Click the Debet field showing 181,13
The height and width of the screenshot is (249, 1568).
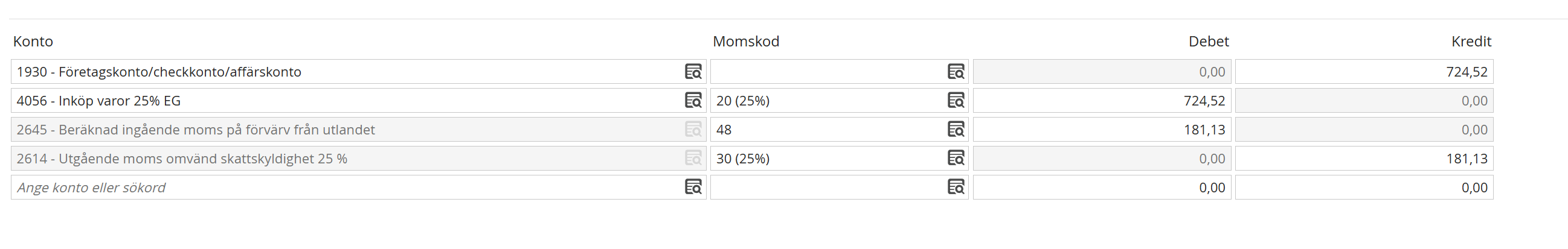[1102, 130]
